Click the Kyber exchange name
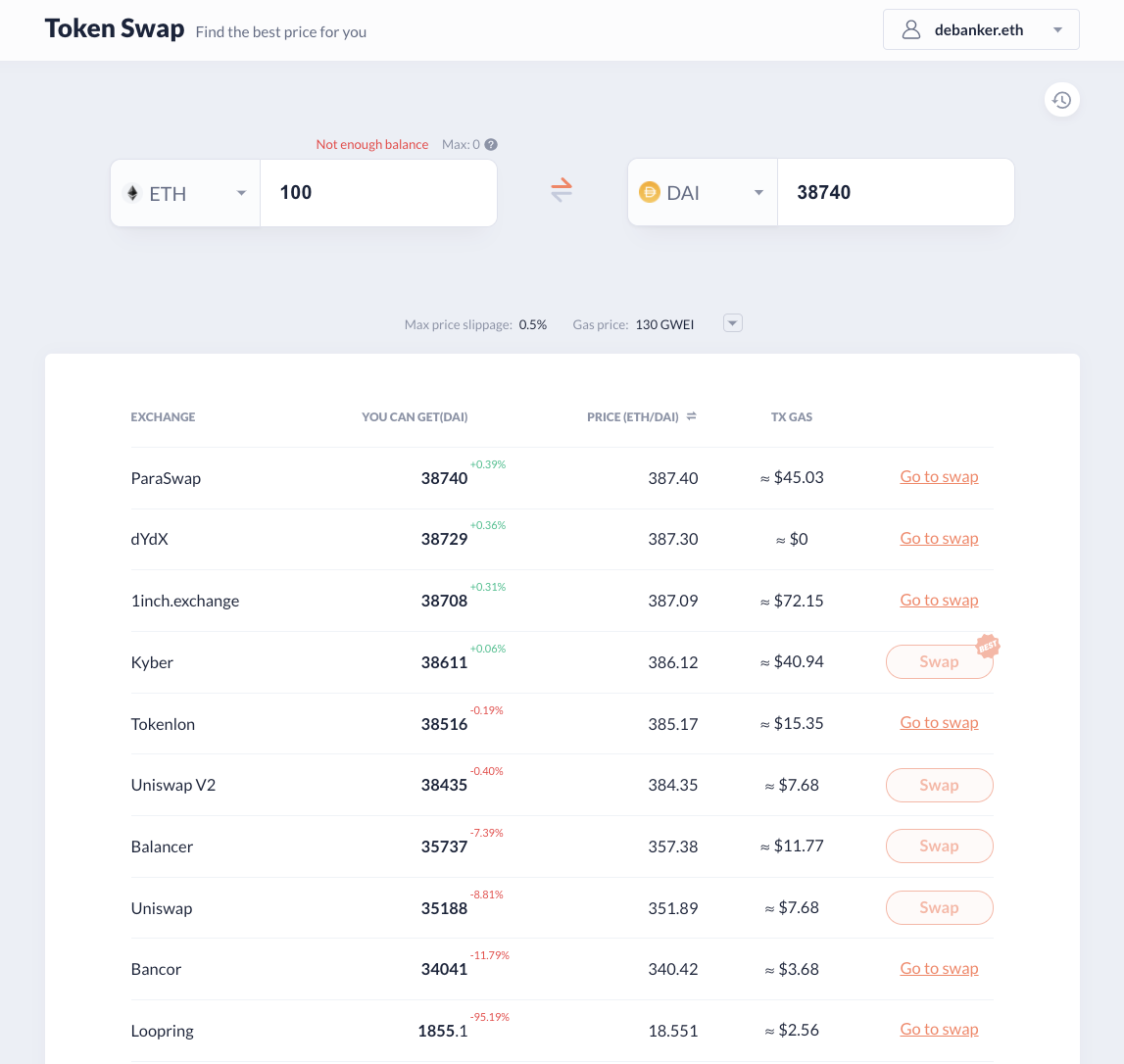This screenshot has width=1124, height=1064. click(x=152, y=662)
